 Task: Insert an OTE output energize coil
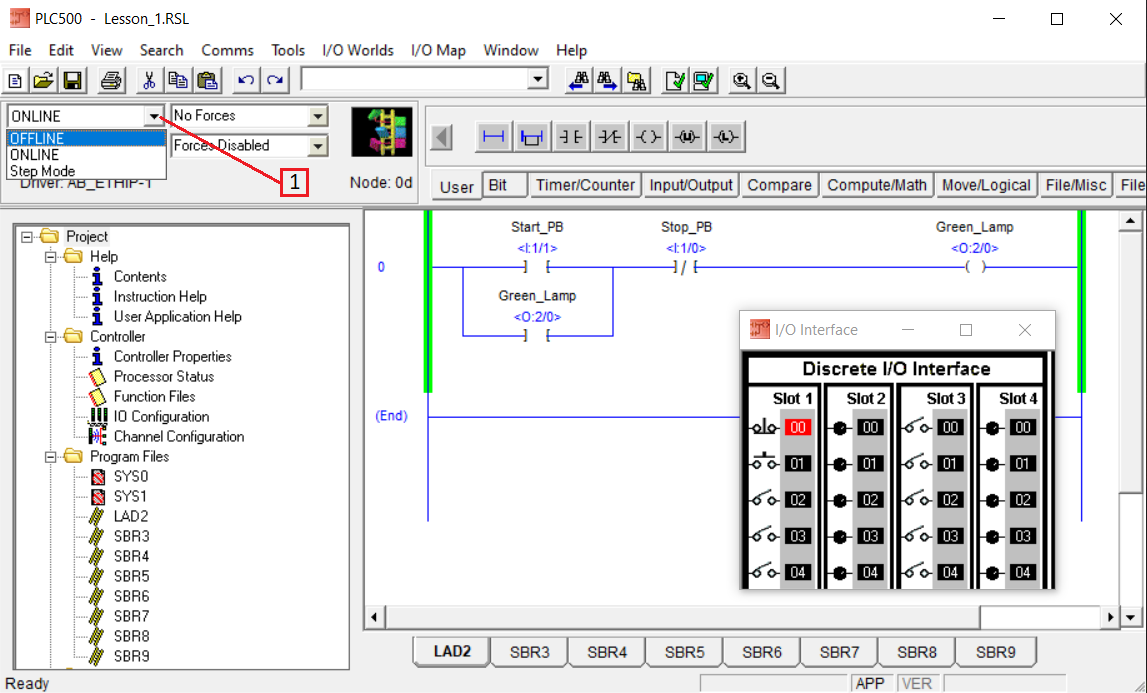point(648,137)
